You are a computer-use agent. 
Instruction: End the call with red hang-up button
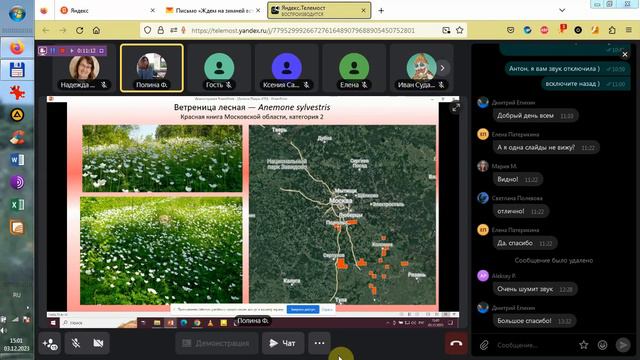pos(456,343)
